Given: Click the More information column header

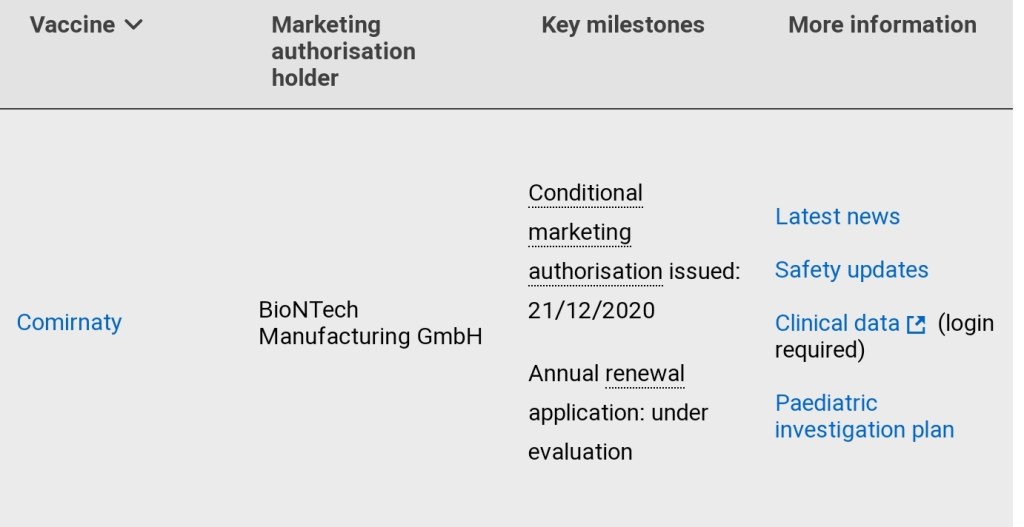Looking at the screenshot, I should [882, 26].
